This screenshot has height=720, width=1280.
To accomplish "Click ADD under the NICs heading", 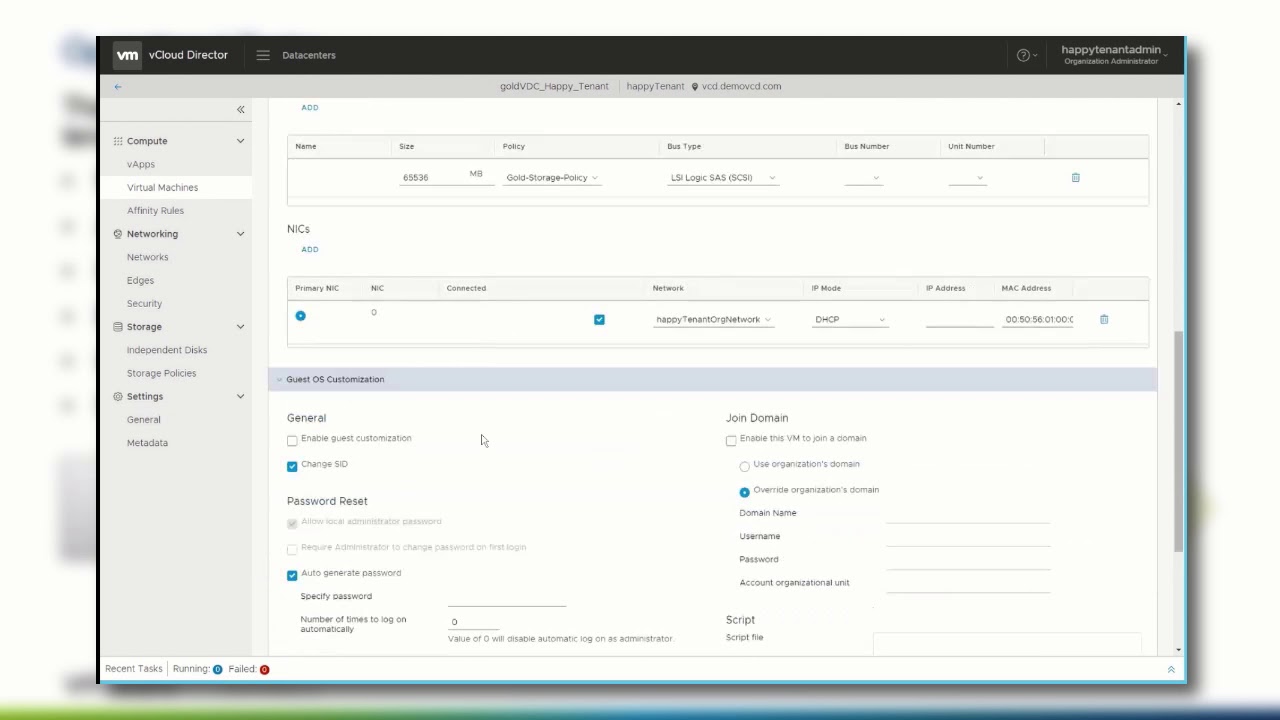I will 310,250.
